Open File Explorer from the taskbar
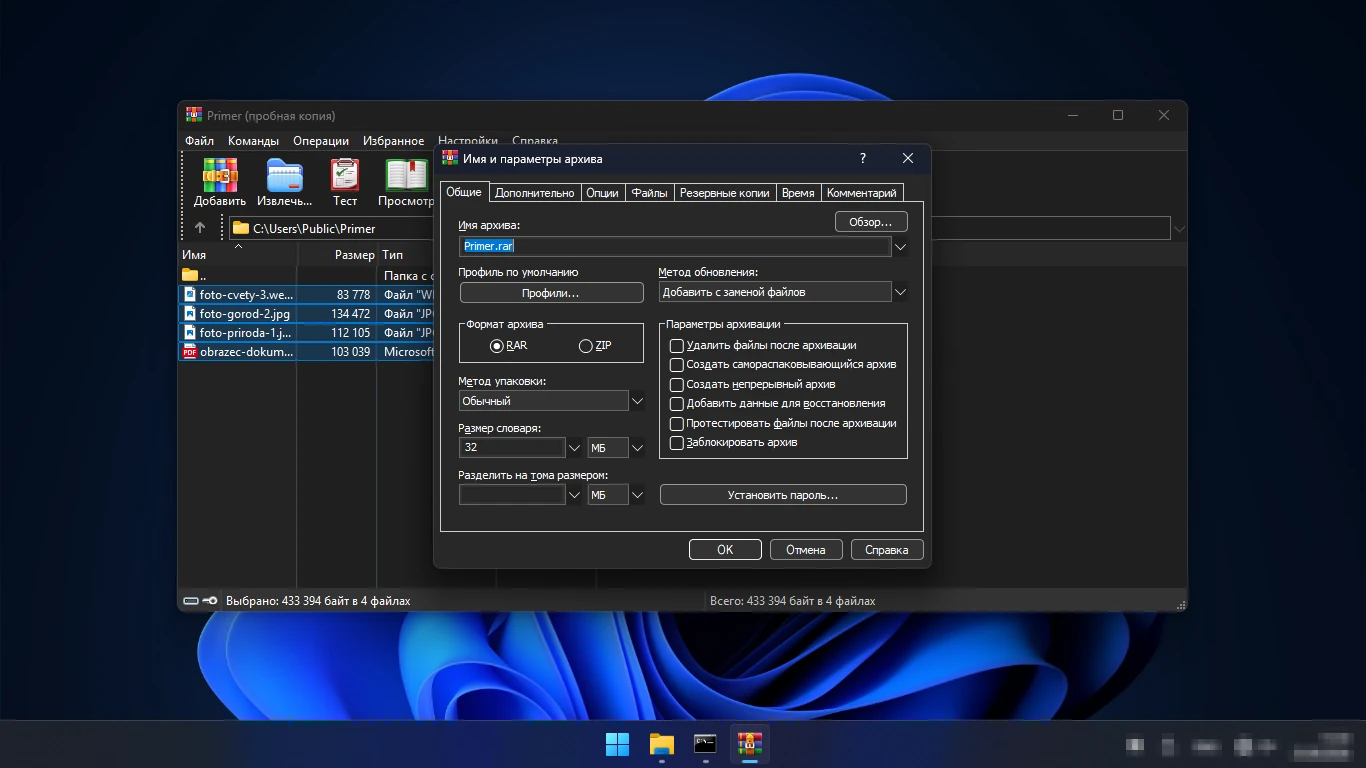 coord(662,744)
